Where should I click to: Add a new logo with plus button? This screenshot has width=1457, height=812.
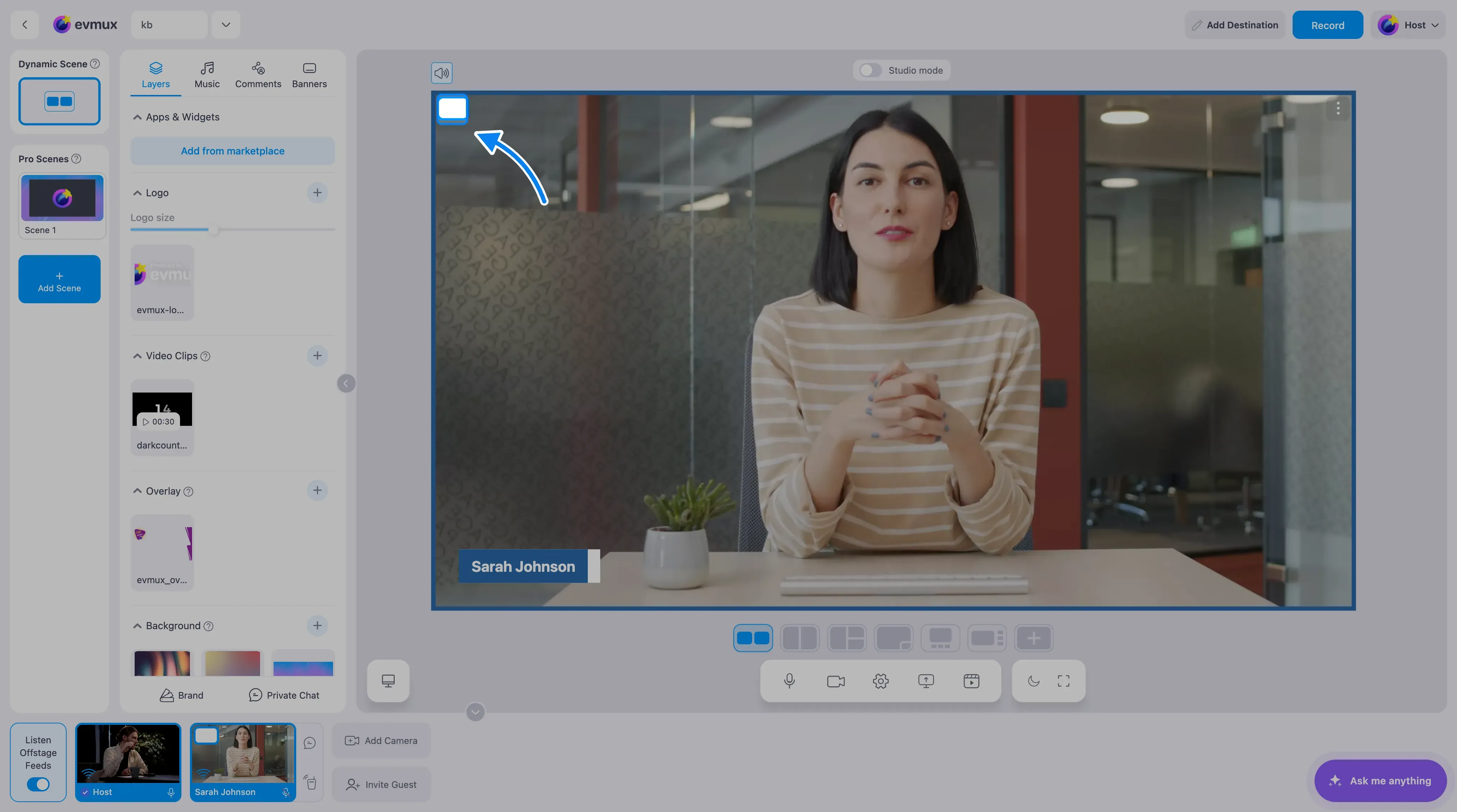317,193
